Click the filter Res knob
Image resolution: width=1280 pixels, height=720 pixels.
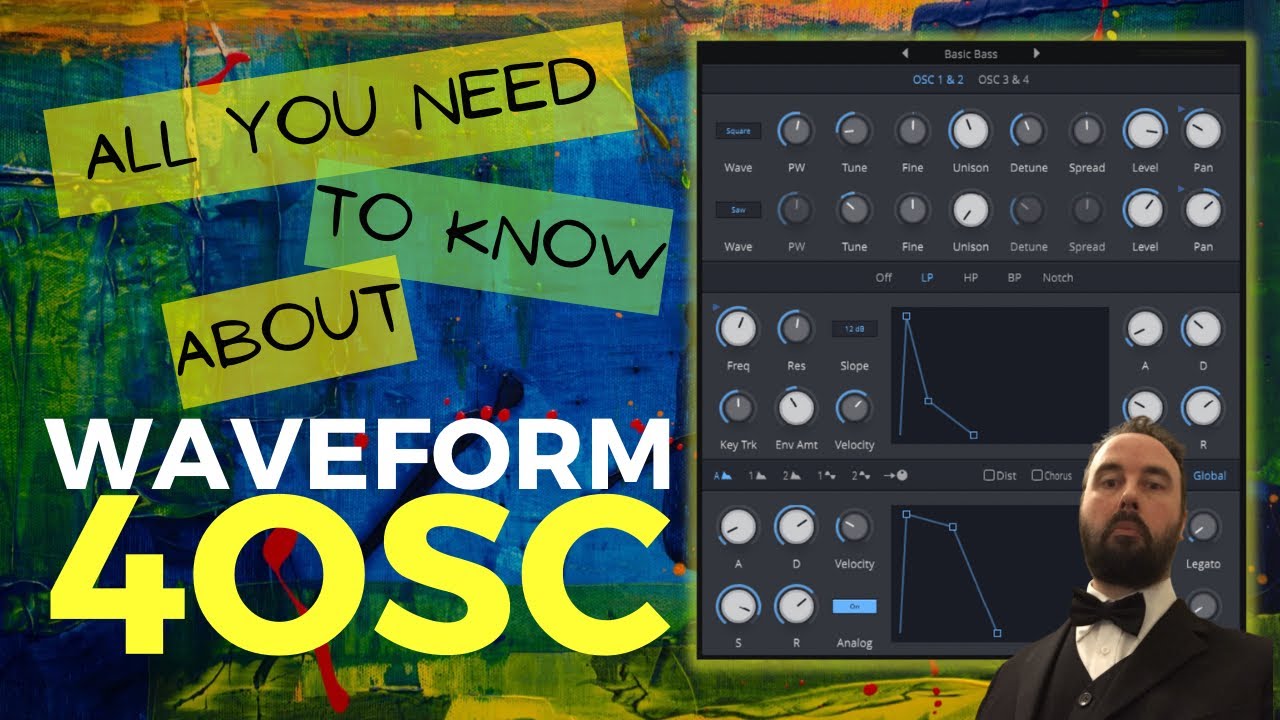click(x=796, y=328)
